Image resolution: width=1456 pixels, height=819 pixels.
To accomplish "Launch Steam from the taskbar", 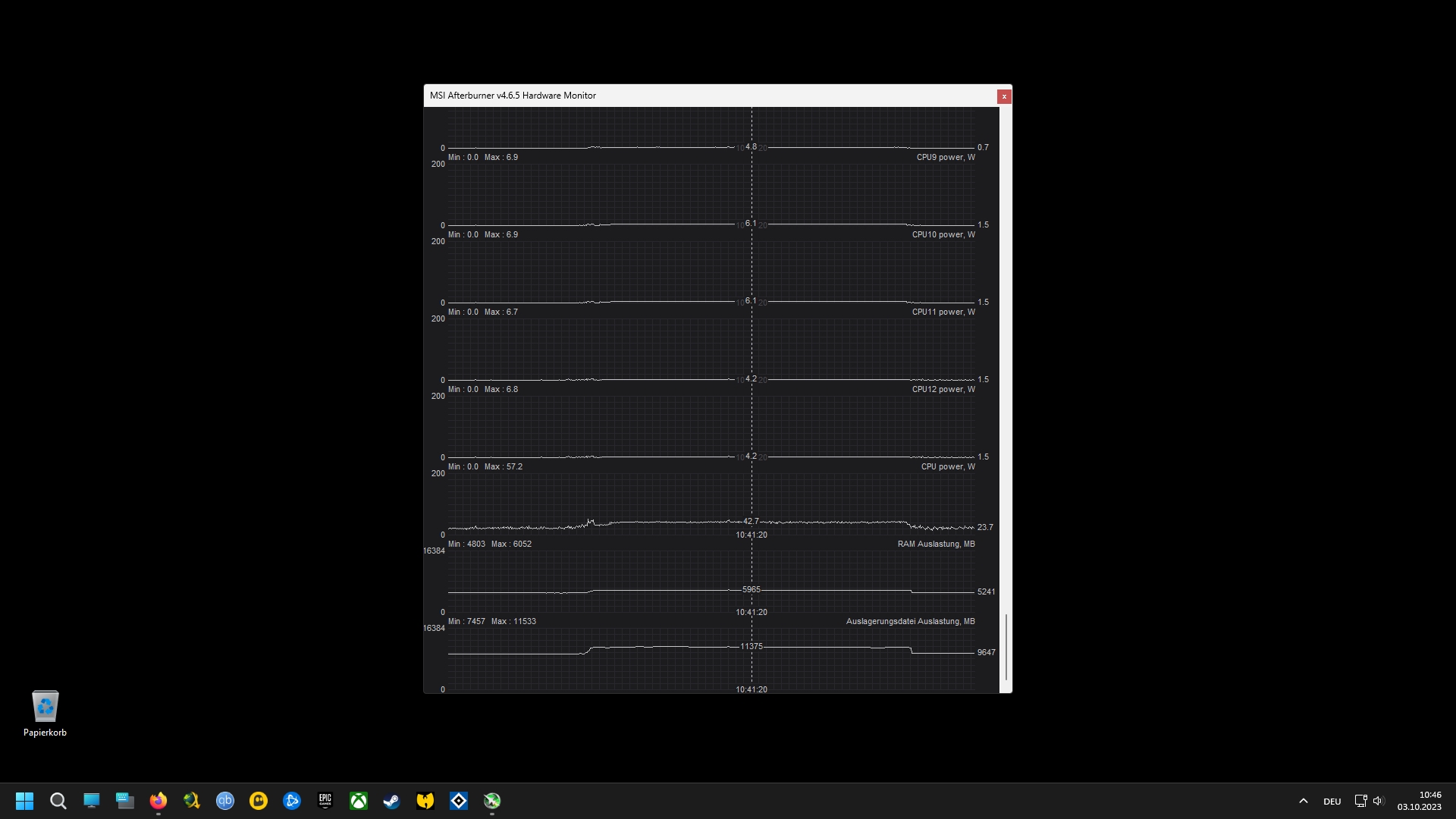I will coord(392,801).
